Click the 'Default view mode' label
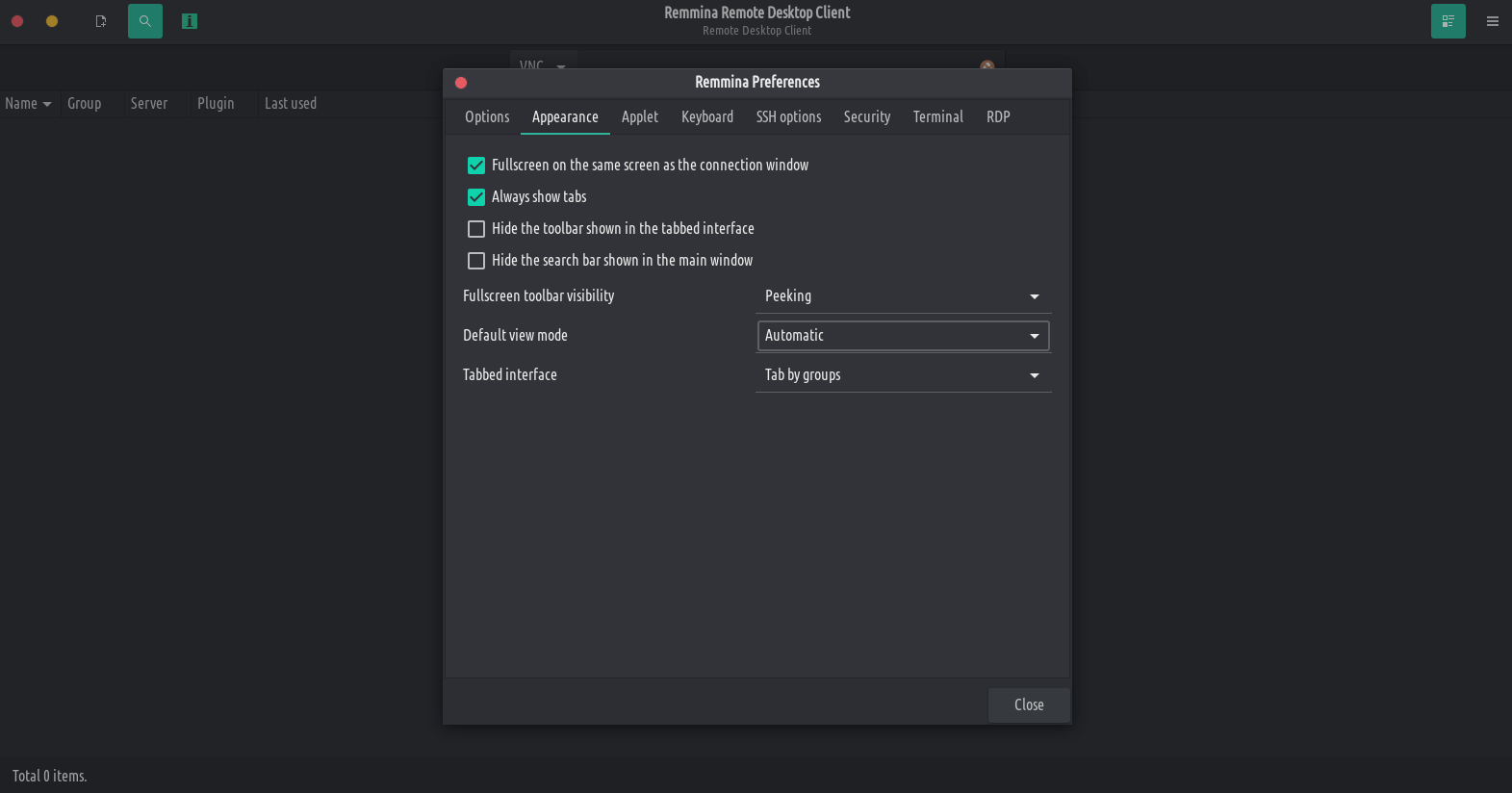The height and width of the screenshot is (793, 1512). (515, 336)
